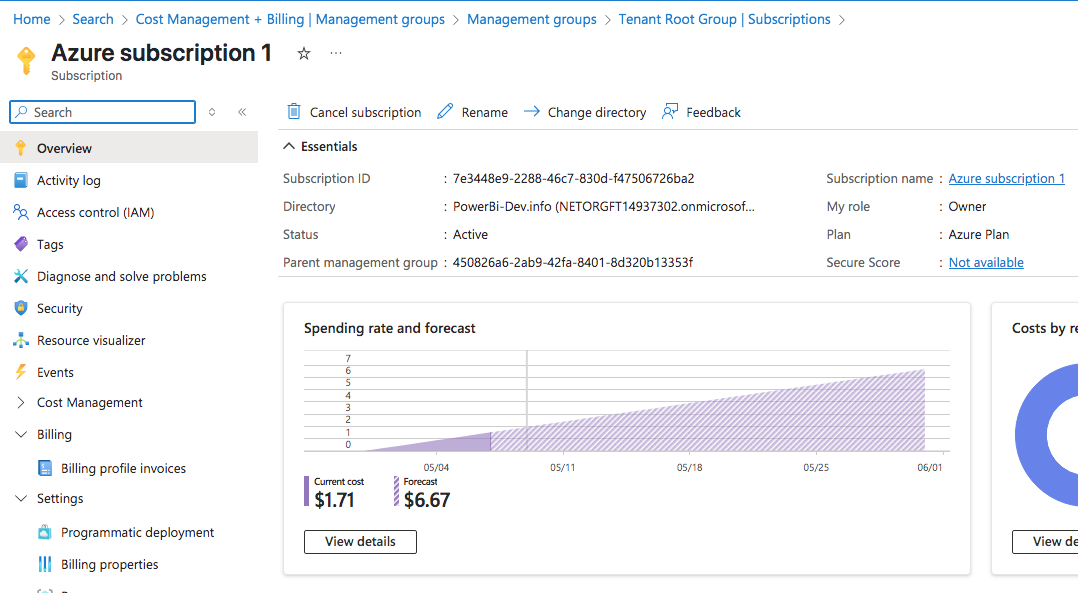Click the Resource visualizer hierarchy icon
The width and height of the screenshot is (1078, 593).
click(21, 340)
